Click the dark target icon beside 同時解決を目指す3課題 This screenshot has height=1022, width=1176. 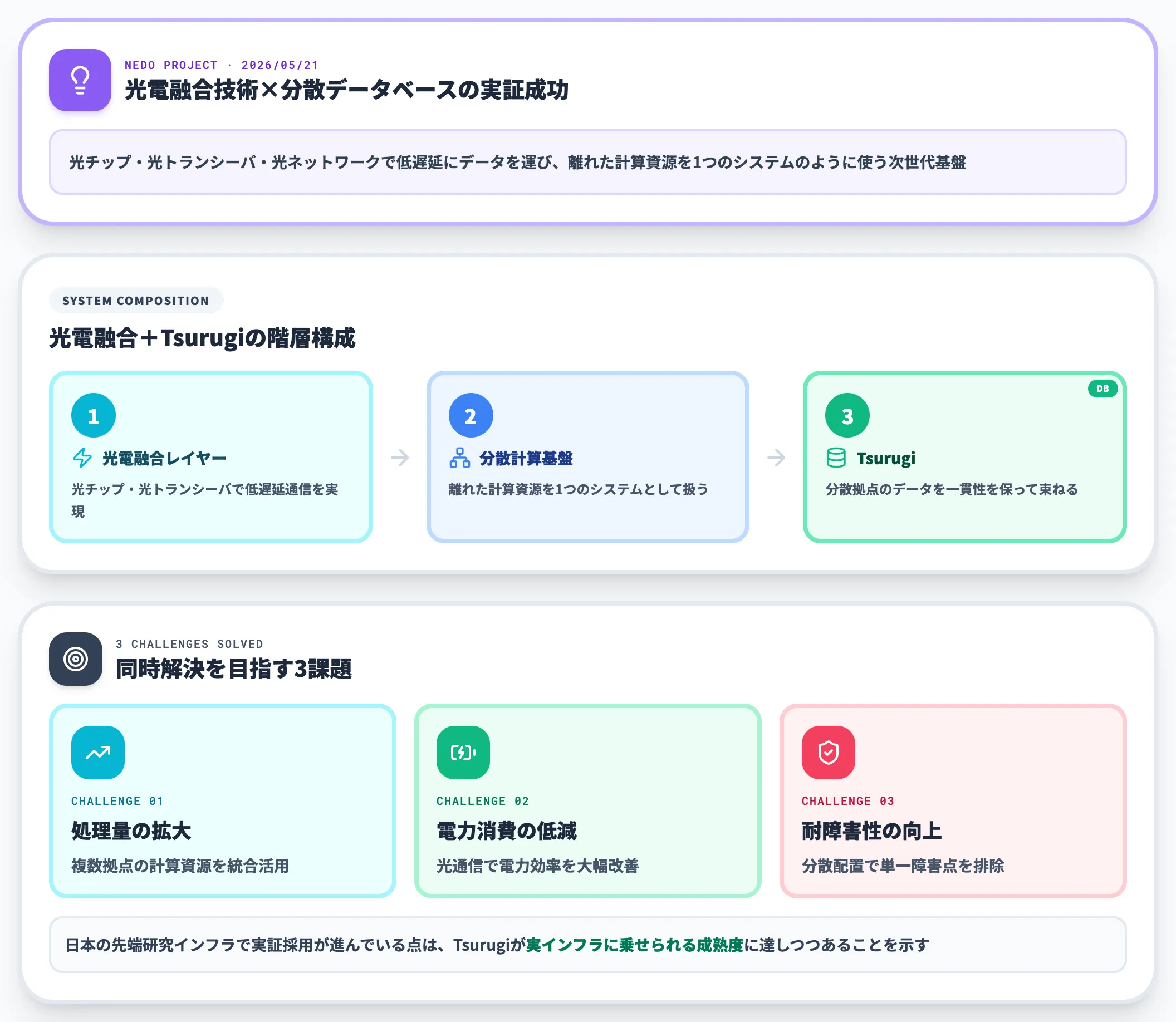tap(75, 659)
